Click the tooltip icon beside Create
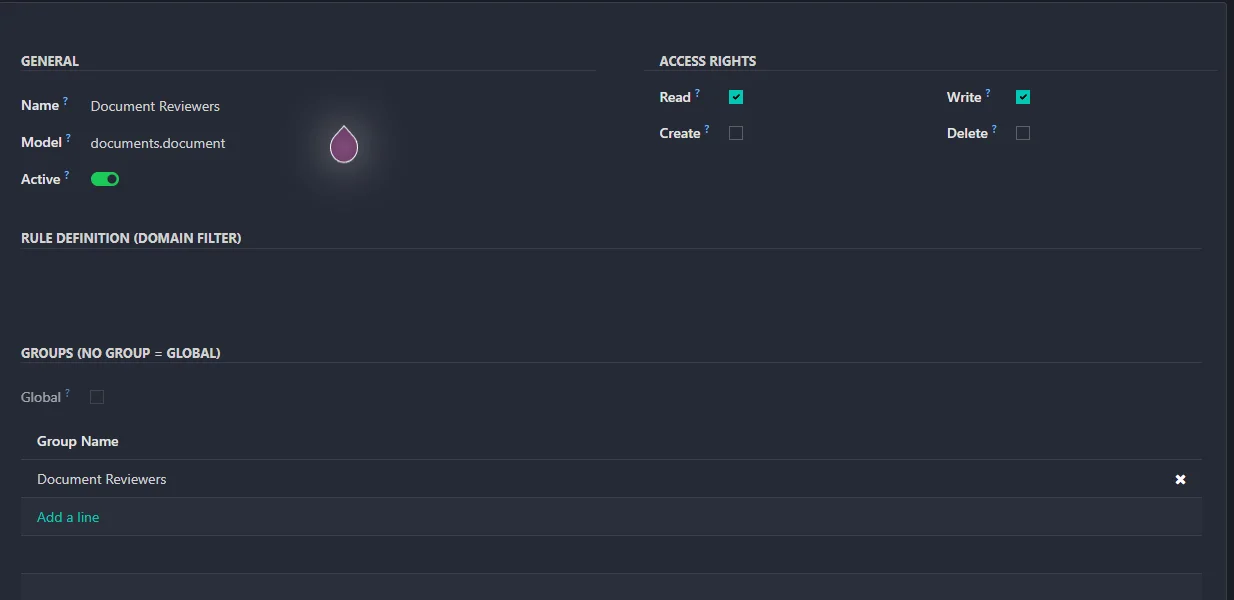Viewport: 1234px width, 600px height. 707,129
